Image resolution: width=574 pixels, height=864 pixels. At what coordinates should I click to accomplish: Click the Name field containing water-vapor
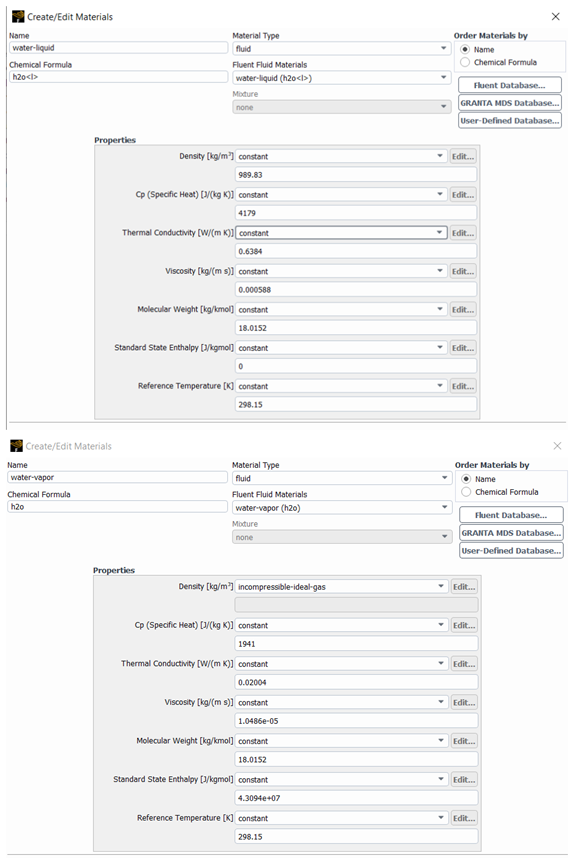(x=117, y=477)
